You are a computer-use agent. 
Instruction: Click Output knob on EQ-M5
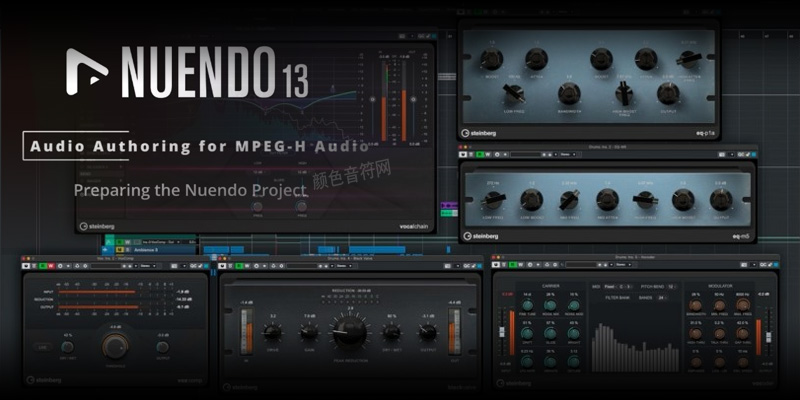[x=721, y=200]
